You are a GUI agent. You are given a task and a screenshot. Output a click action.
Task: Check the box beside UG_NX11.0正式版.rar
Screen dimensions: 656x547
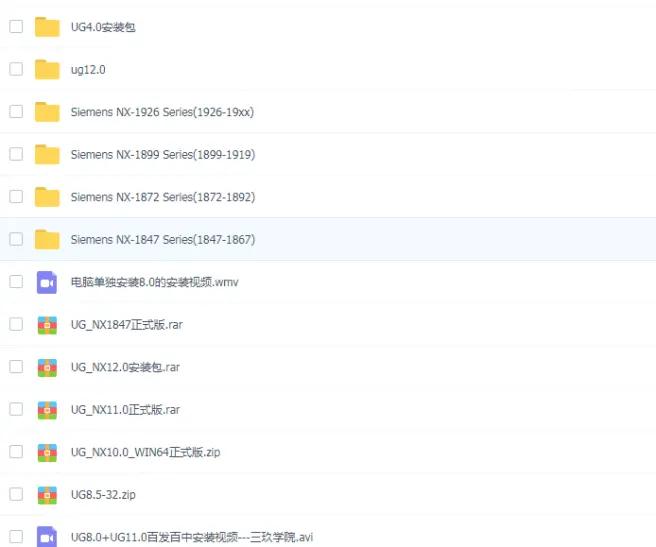coord(16,409)
